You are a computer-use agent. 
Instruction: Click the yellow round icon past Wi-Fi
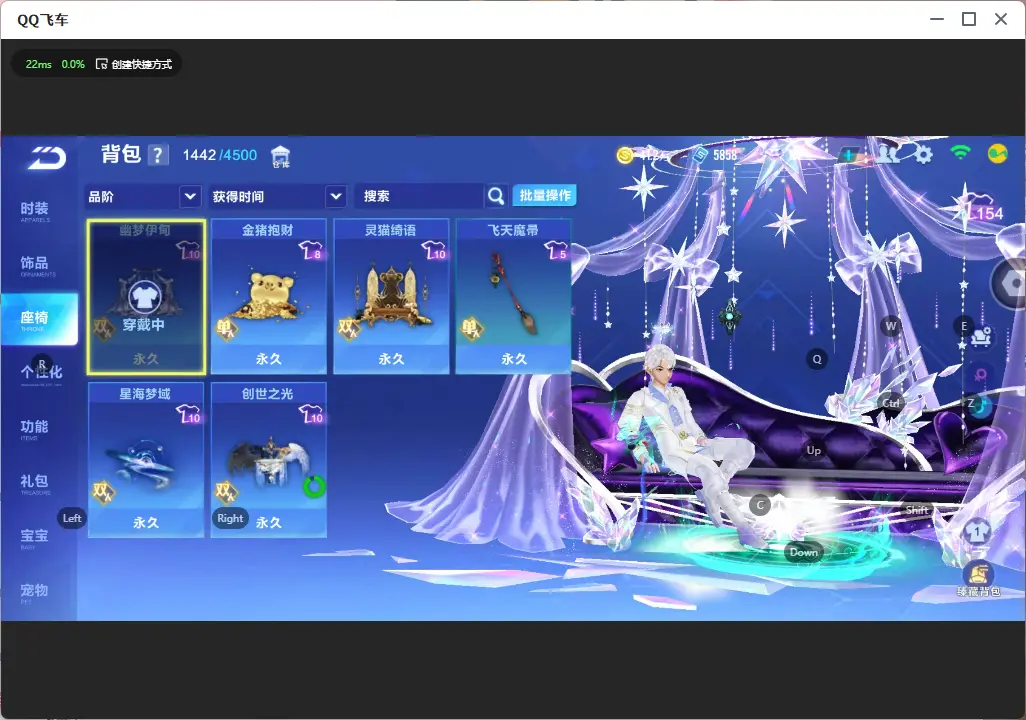tap(997, 154)
